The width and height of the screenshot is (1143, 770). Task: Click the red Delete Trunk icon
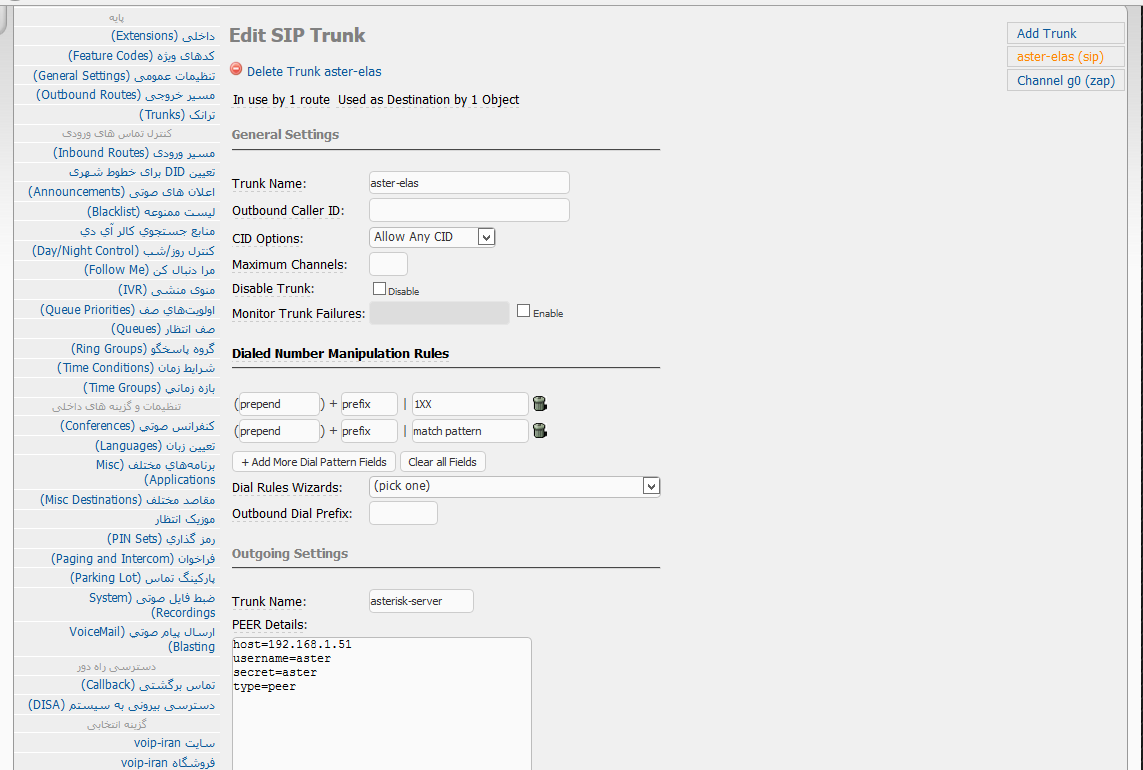coord(236,70)
